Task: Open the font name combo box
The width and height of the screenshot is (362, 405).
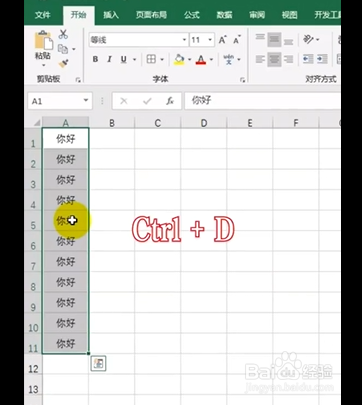Action: pyautogui.click(x=139, y=40)
